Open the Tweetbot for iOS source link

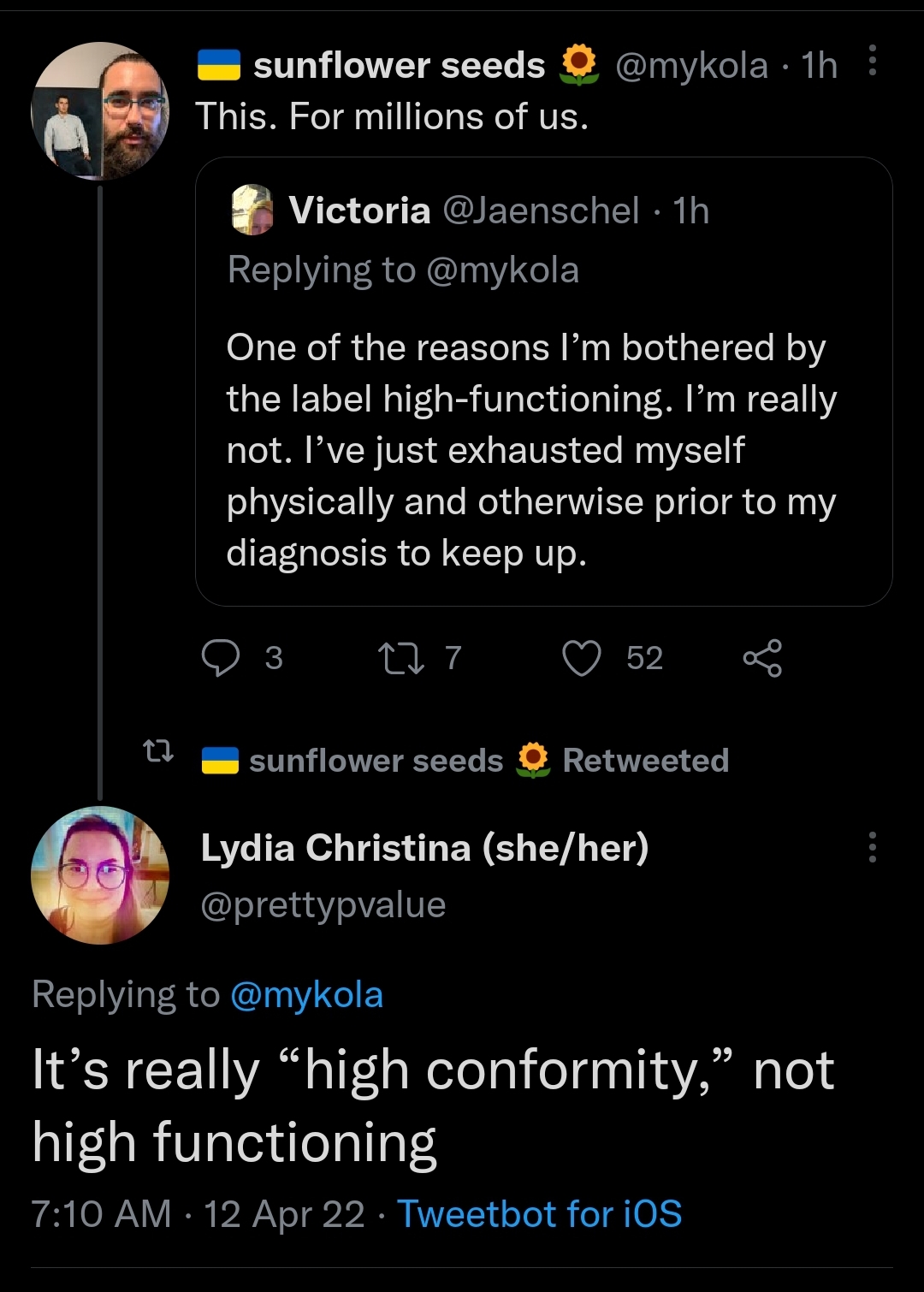pos(539,1214)
